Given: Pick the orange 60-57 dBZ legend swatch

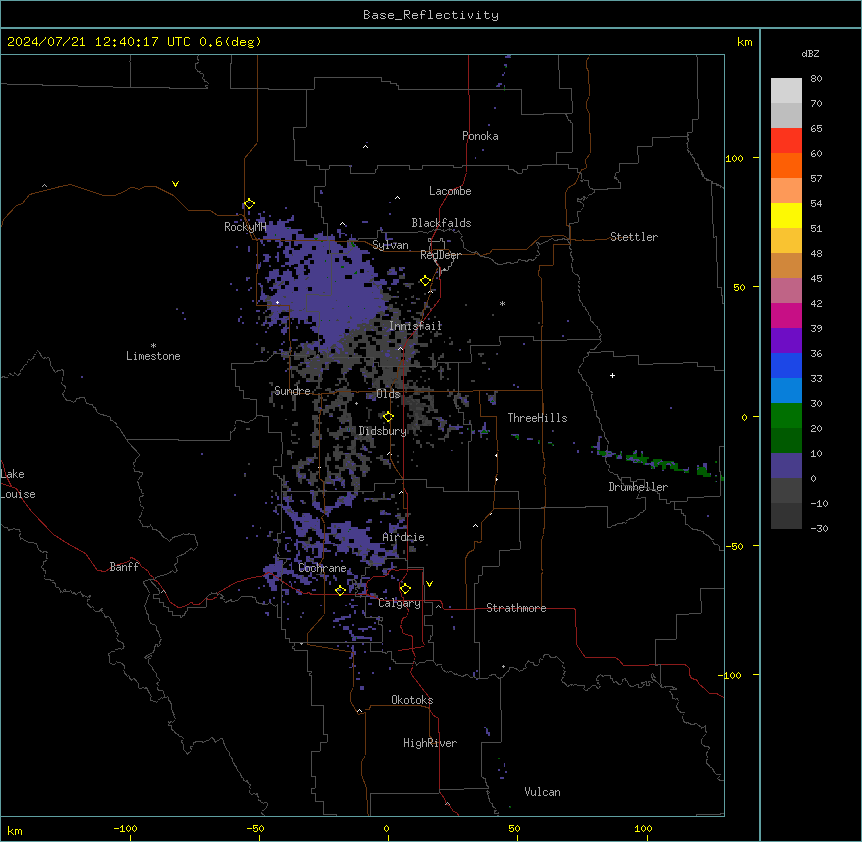Looking at the screenshot, I should point(786,165).
